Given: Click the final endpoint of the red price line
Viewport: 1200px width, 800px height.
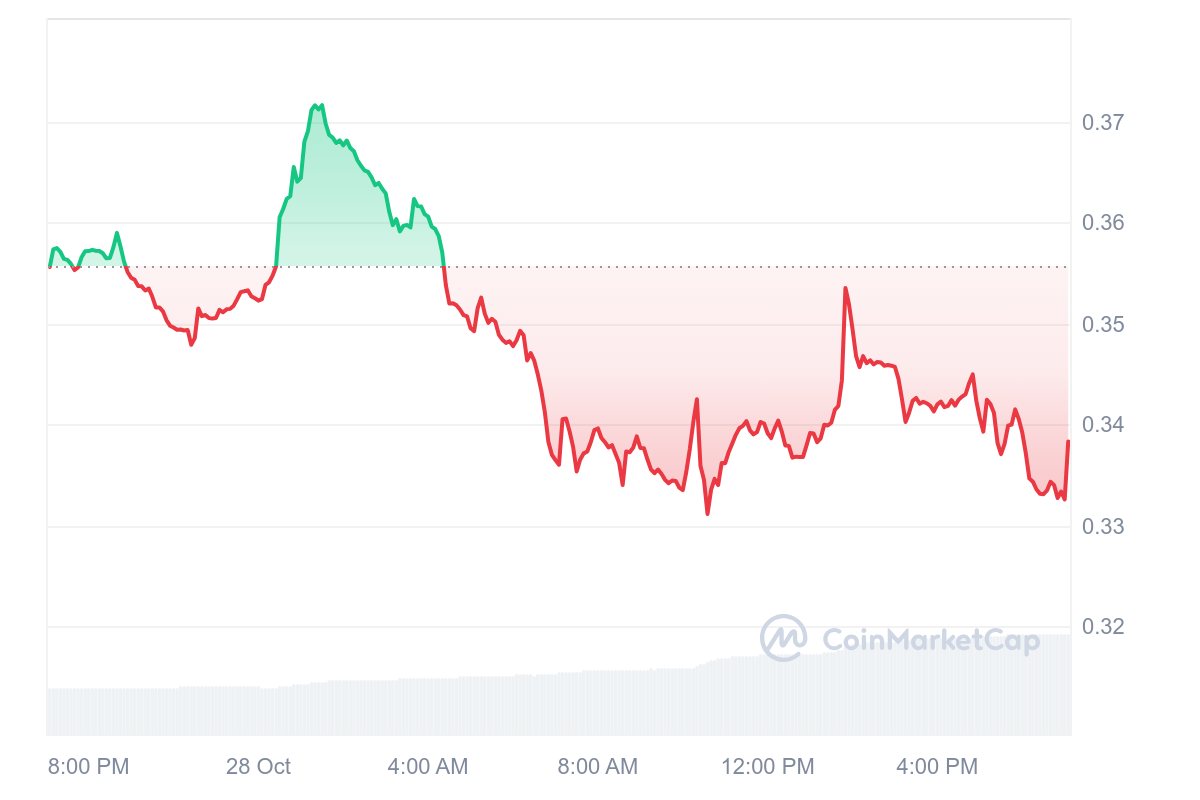Looking at the screenshot, I should click(x=1068, y=441).
